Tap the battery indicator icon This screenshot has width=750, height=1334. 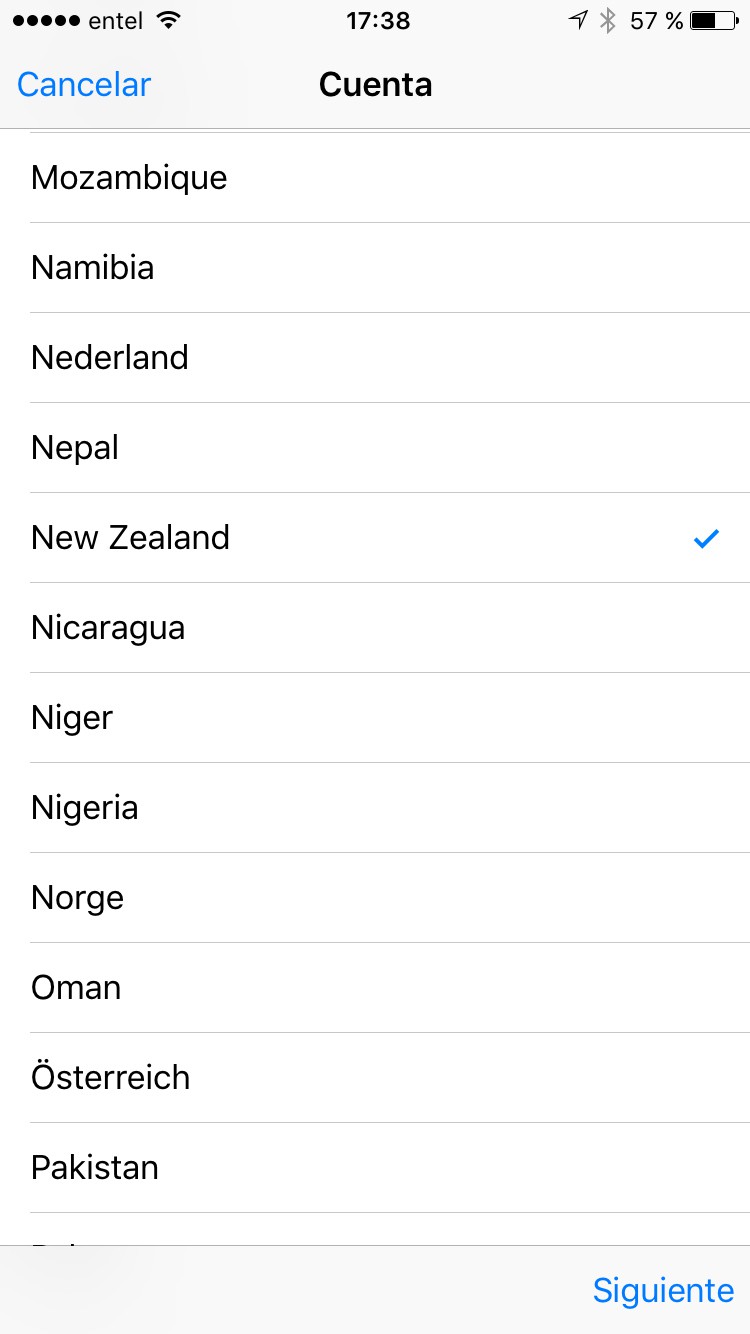coord(714,20)
